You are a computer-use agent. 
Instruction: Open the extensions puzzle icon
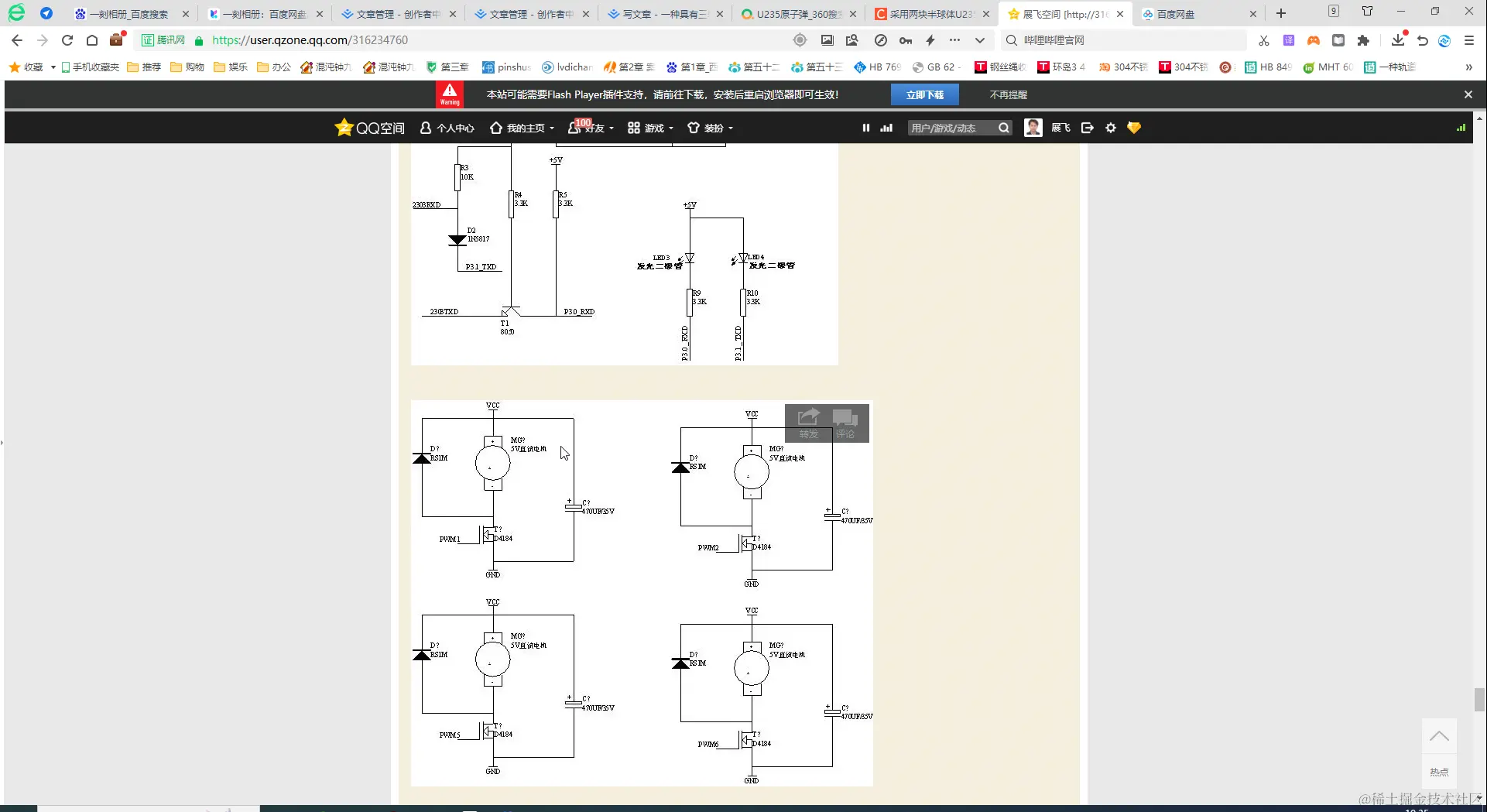point(1363,40)
